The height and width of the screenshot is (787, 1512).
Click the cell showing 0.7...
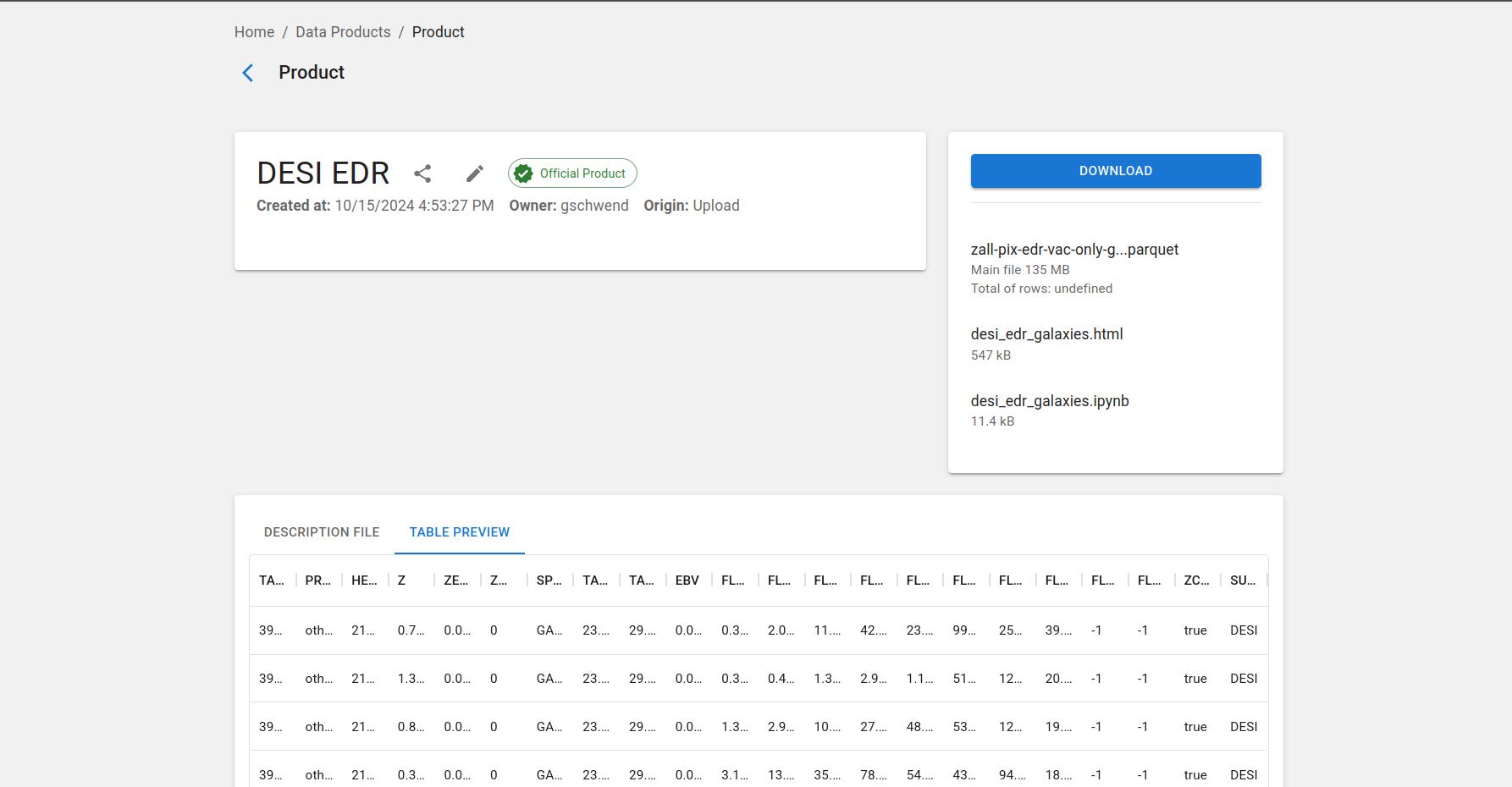[411, 630]
